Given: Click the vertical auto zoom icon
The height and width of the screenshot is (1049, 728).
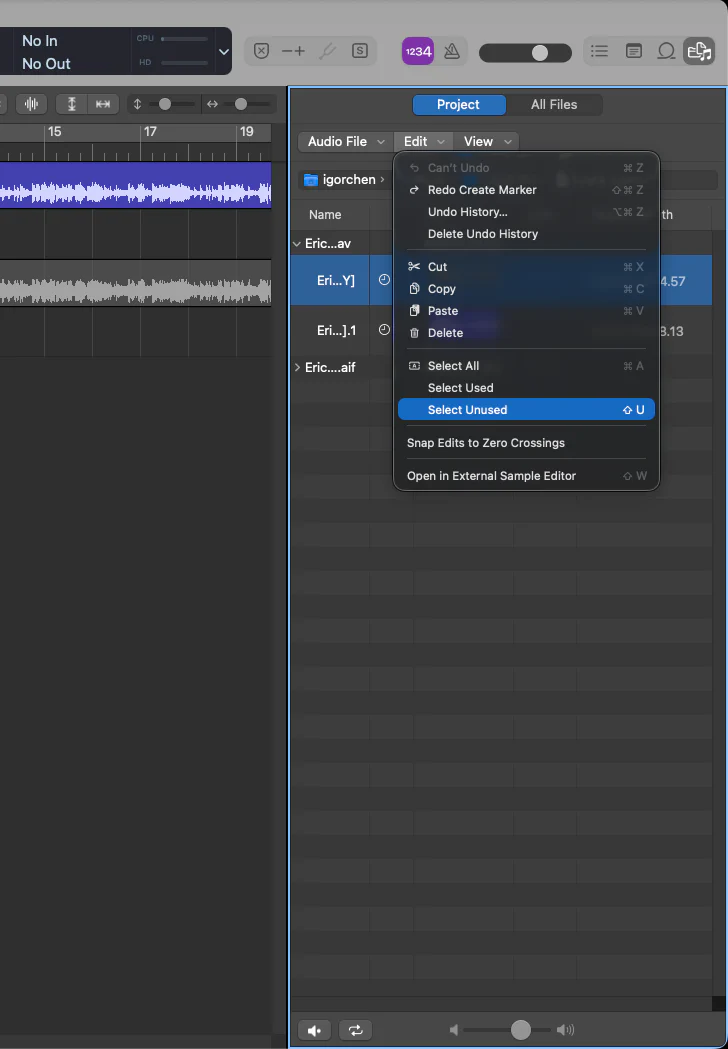Looking at the screenshot, I should (72, 104).
